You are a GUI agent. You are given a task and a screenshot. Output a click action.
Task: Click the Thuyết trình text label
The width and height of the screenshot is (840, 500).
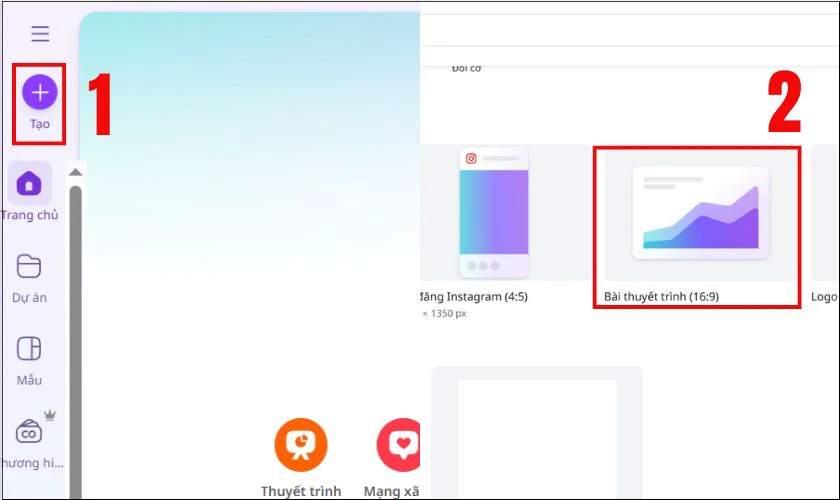pos(301,491)
